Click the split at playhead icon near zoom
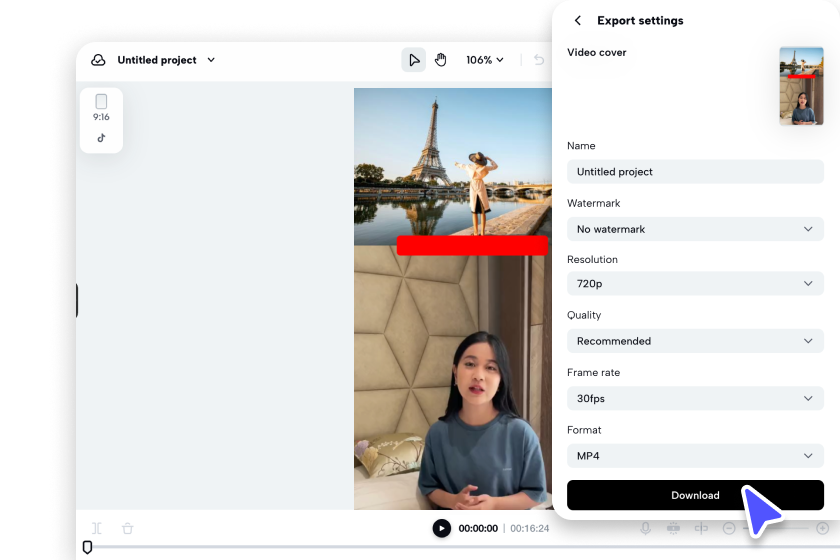 (x=701, y=528)
